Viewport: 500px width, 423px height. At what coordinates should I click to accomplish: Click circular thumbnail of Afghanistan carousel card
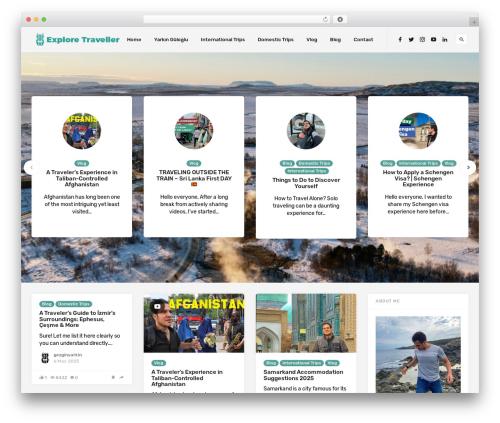point(82,131)
